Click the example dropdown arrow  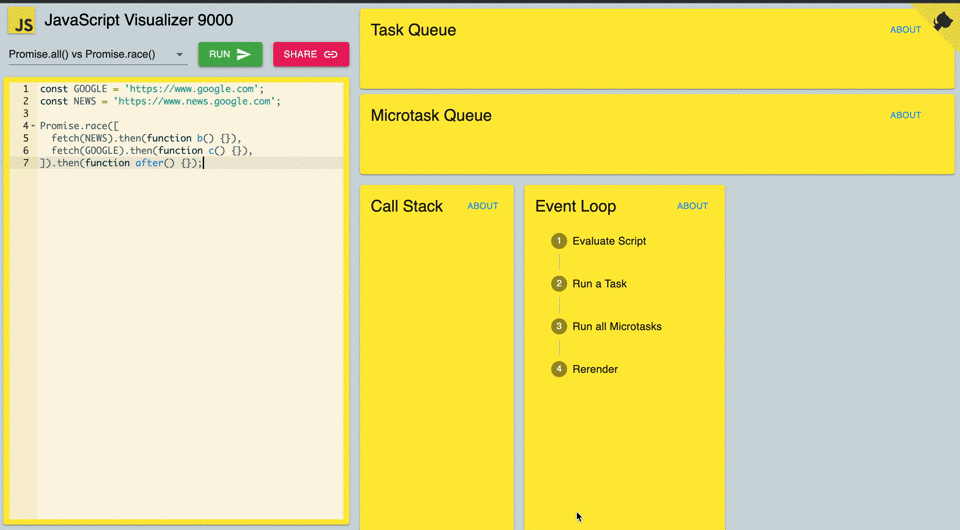click(179, 54)
